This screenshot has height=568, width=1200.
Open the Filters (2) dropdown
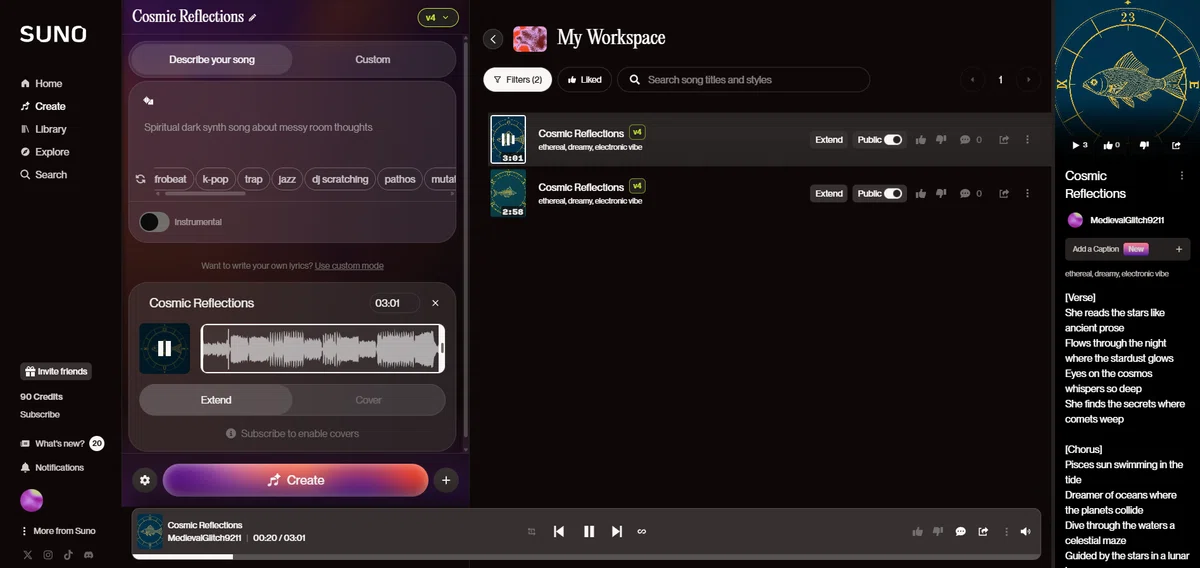pos(517,79)
